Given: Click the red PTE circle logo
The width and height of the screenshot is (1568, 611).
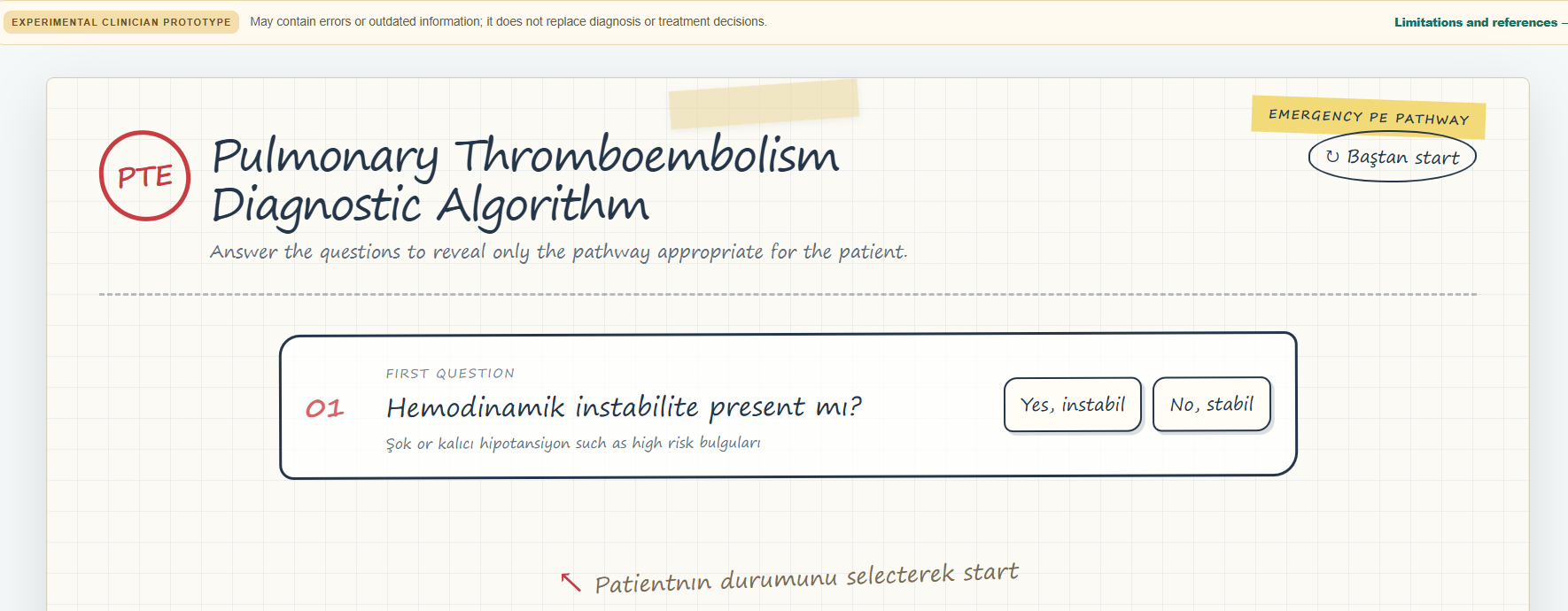Looking at the screenshot, I should click(x=145, y=175).
